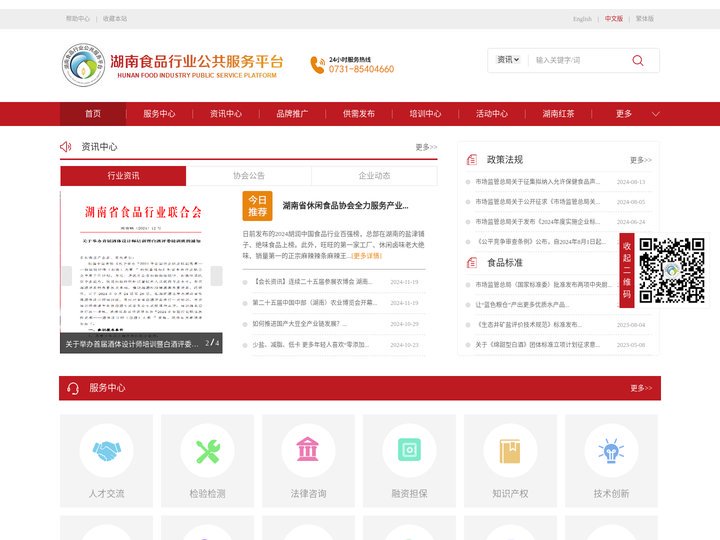Click the 服务中心 headset icon
Screen dimensions: 720x540
73,388
